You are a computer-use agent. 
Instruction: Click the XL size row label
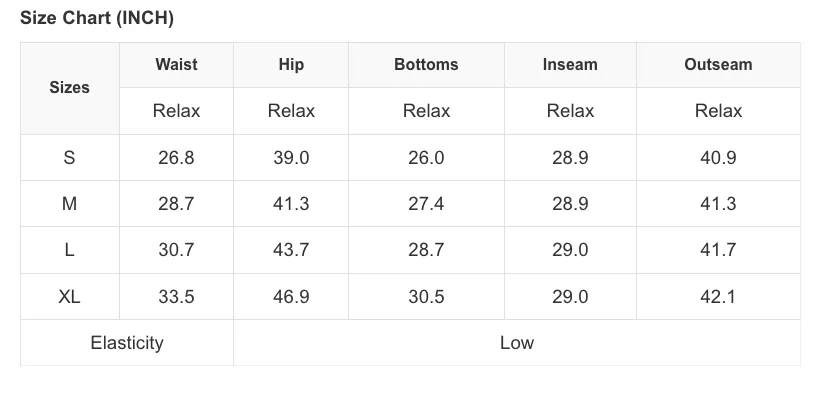coord(70,296)
